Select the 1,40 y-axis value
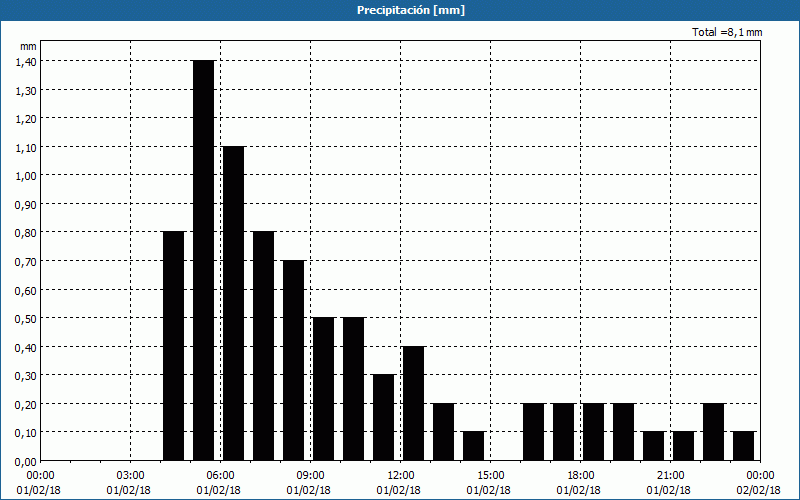Screen dimensions: 800x500 click(x=26, y=61)
